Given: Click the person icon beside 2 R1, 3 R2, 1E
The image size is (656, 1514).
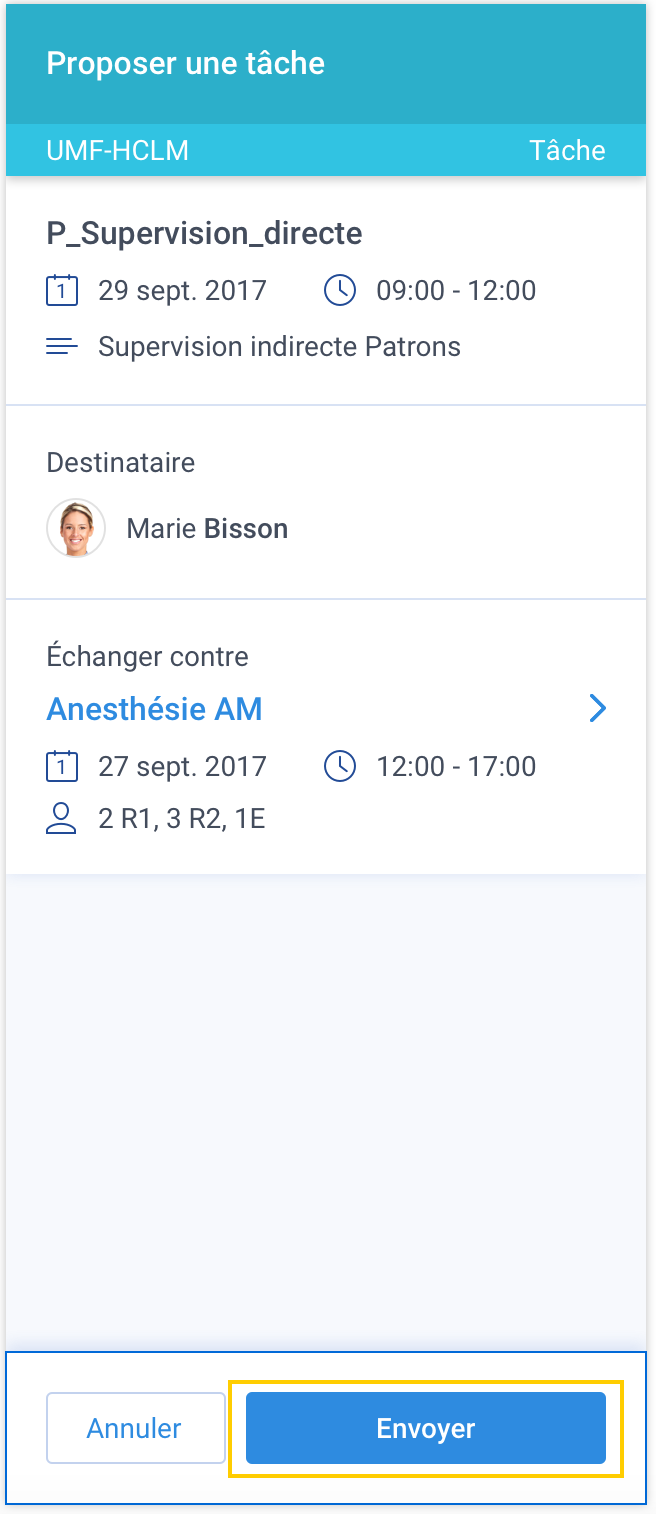Looking at the screenshot, I should [62, 820].
